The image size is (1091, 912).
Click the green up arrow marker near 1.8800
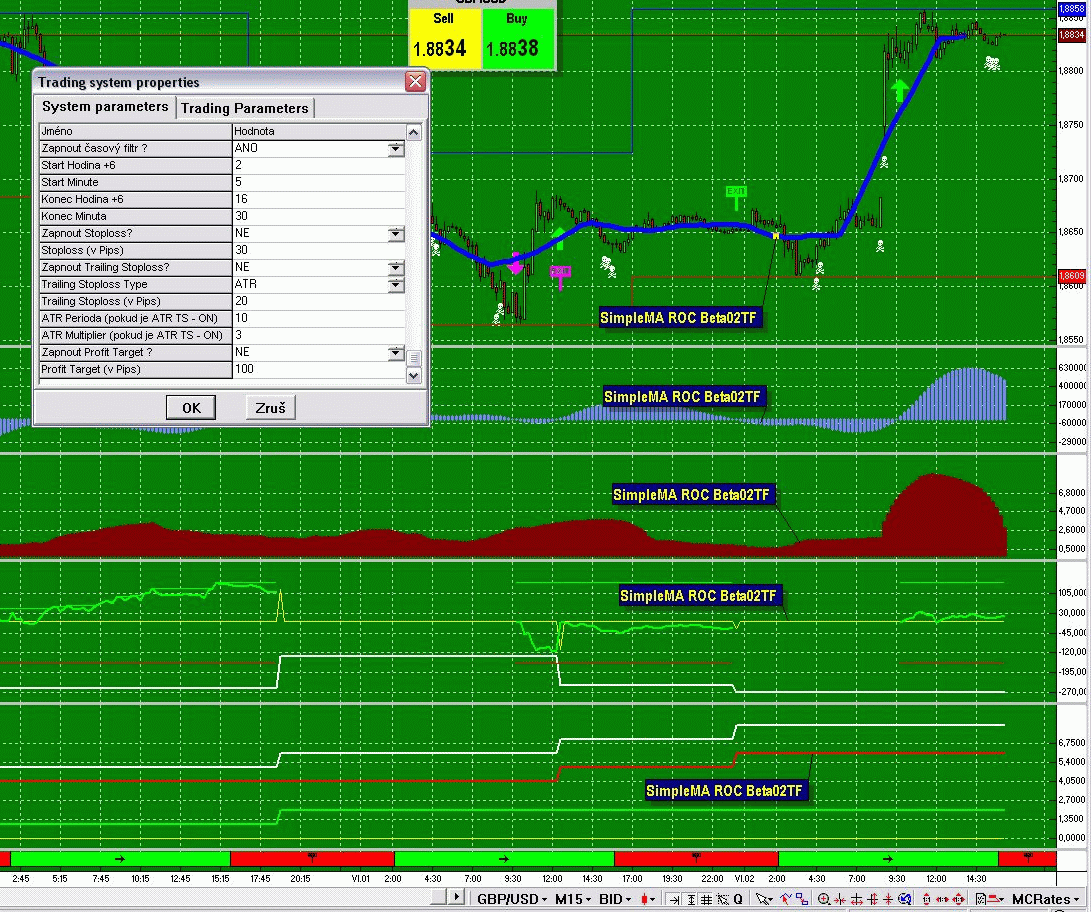pos(900,90)
